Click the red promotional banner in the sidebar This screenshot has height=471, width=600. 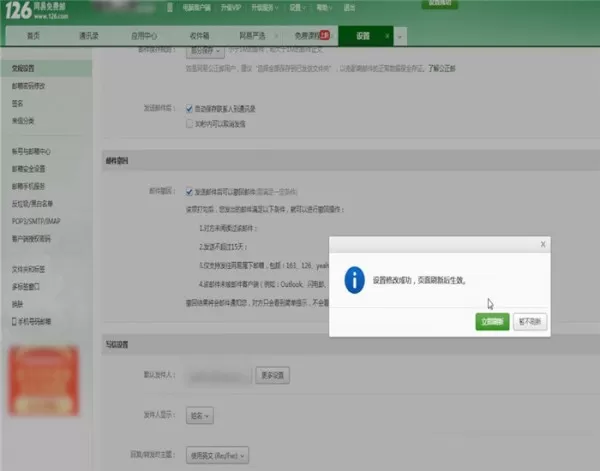coord(44,380)
